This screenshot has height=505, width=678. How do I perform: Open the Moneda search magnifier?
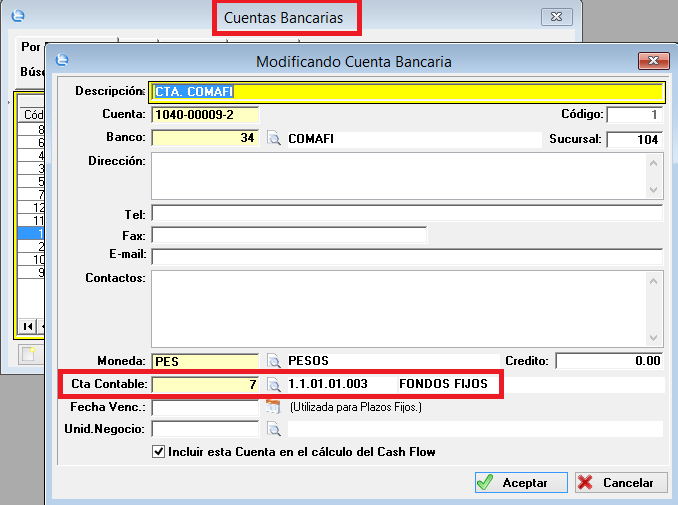coord(274,361)
